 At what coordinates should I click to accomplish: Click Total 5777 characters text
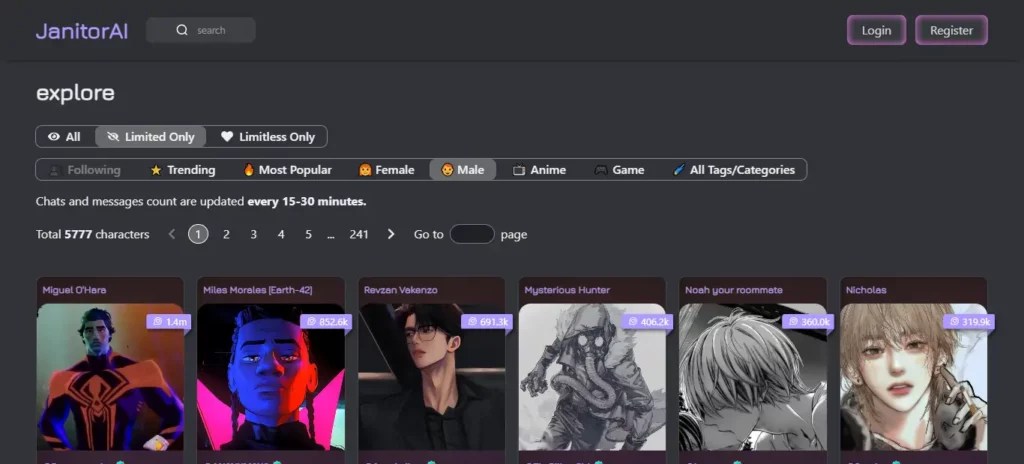tap(93, 234)
